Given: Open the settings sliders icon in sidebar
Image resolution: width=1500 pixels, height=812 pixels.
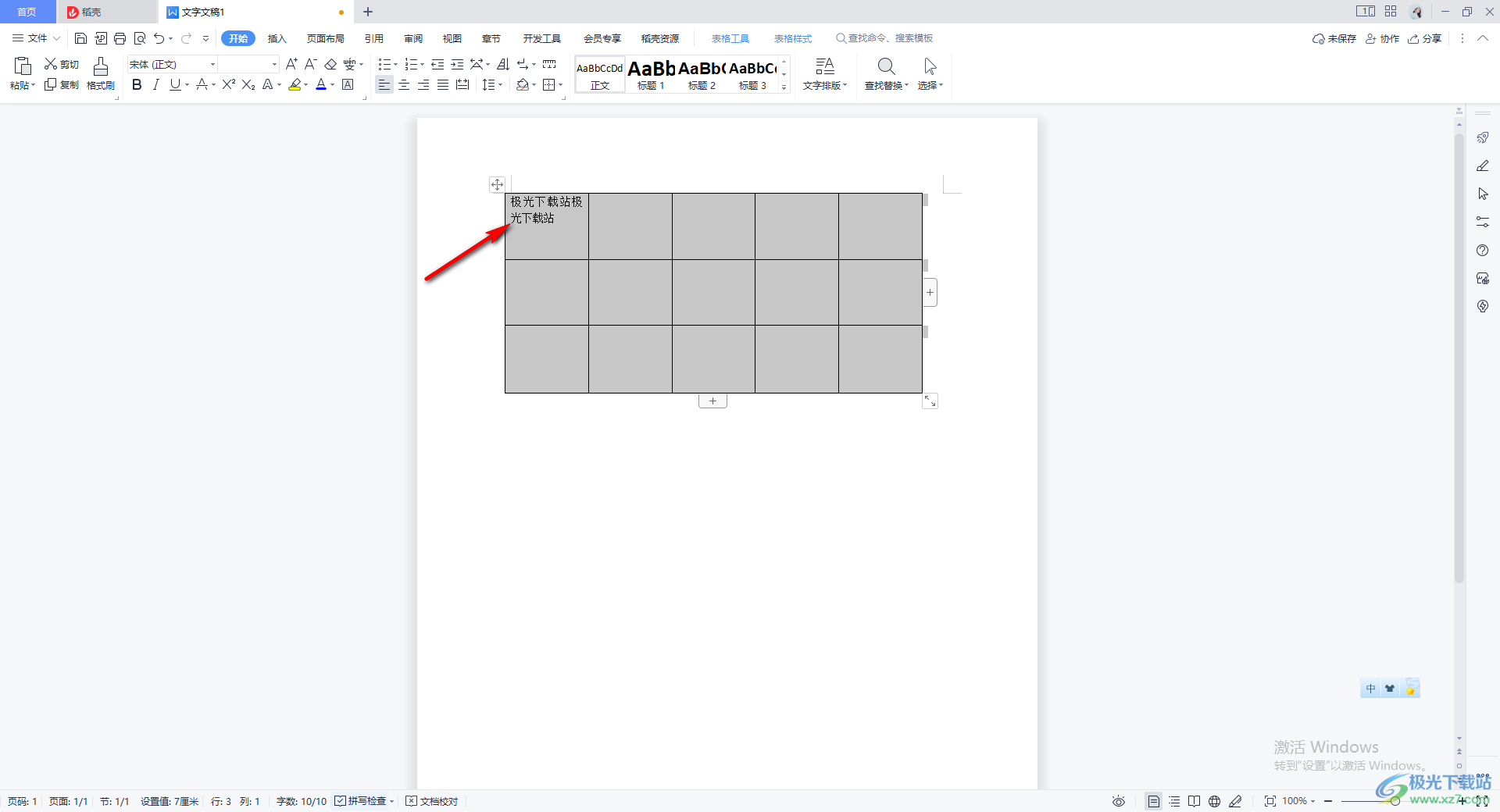Looking at the screenshot, I should click(1483, 223).
